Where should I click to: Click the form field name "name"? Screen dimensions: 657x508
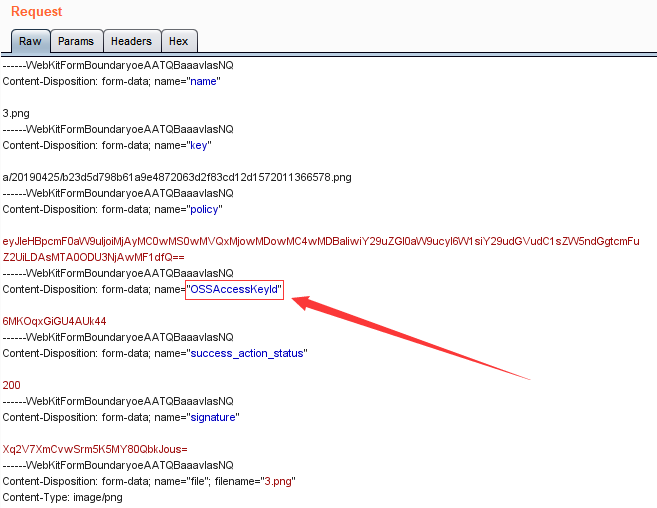pyautogui.click(x=203, y=81)
